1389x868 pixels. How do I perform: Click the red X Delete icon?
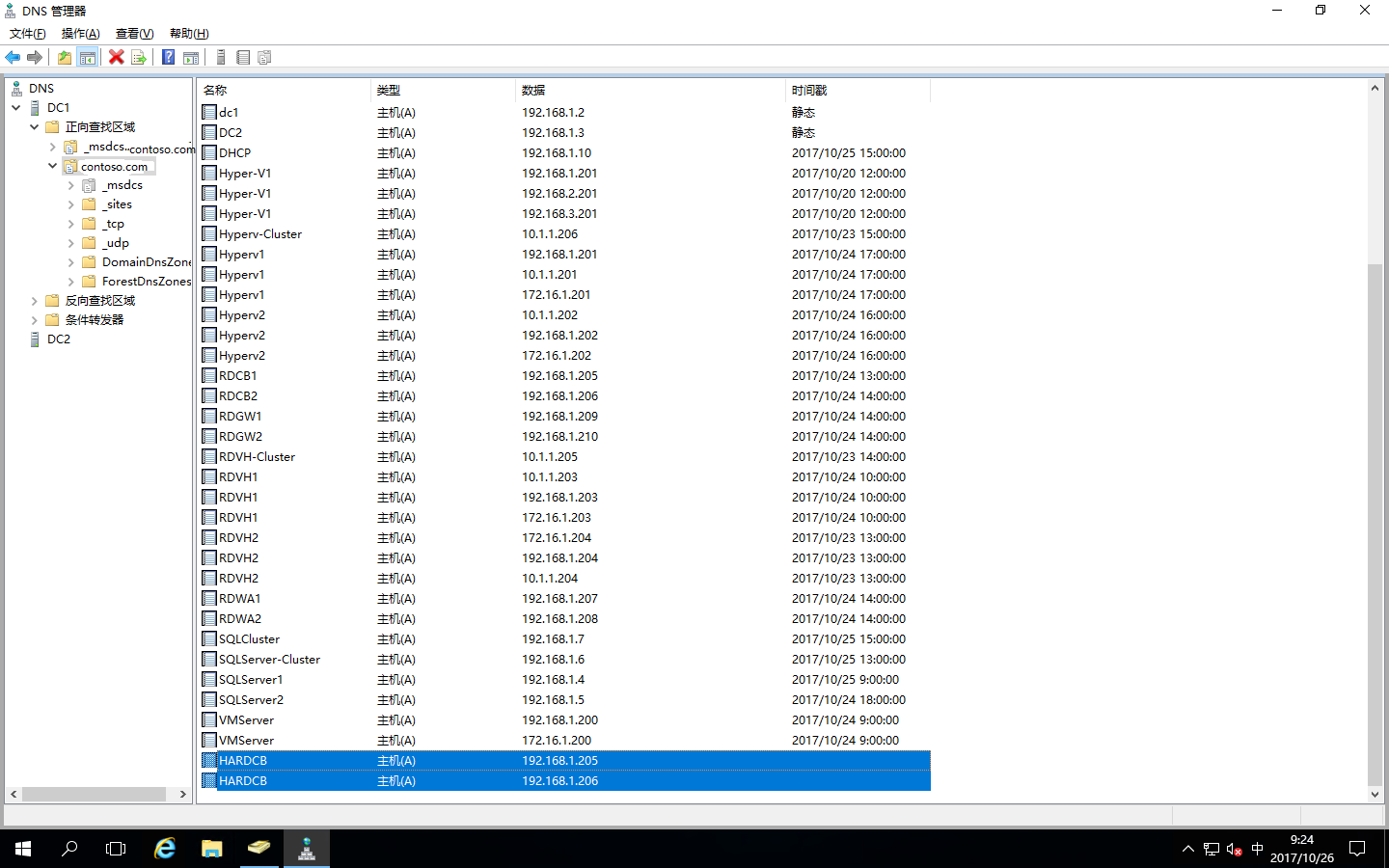pos(117,58)
